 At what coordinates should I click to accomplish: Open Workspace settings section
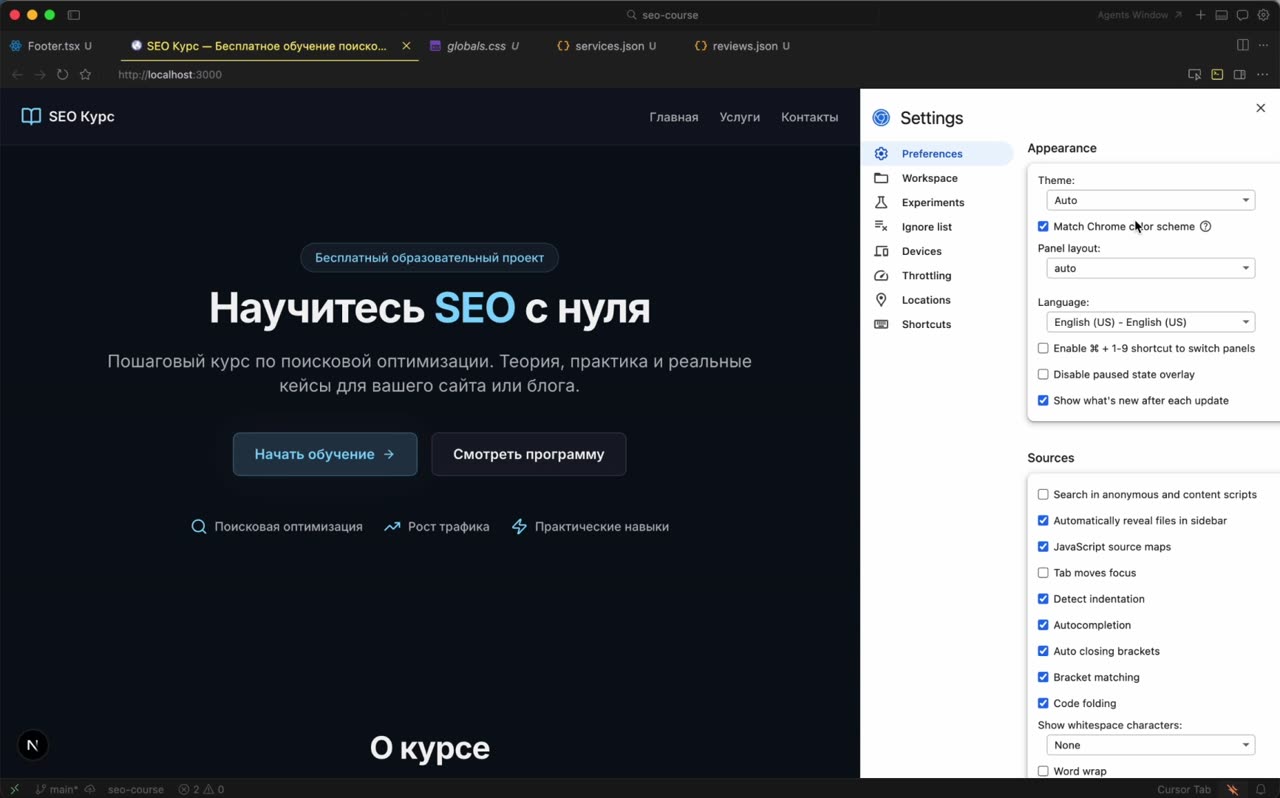point(929,178)
